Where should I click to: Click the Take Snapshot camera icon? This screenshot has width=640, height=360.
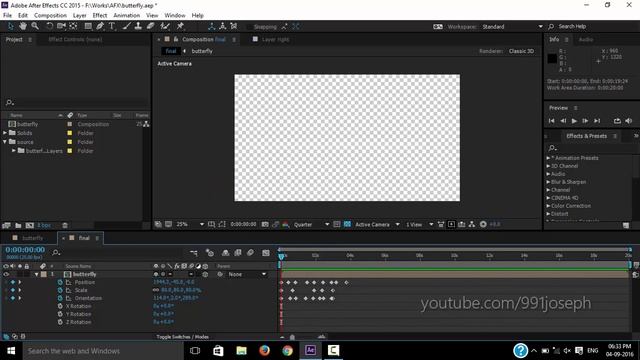coord(265,224)
